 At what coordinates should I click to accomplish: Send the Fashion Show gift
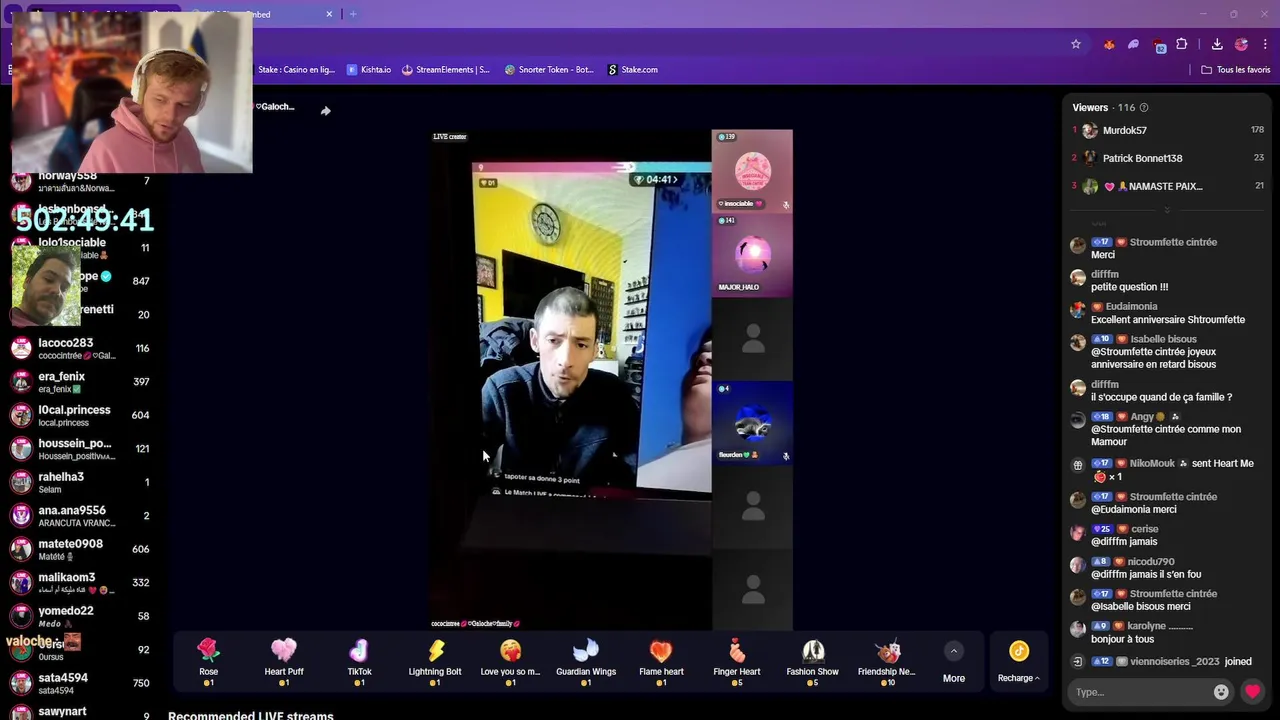click(812, 662)
